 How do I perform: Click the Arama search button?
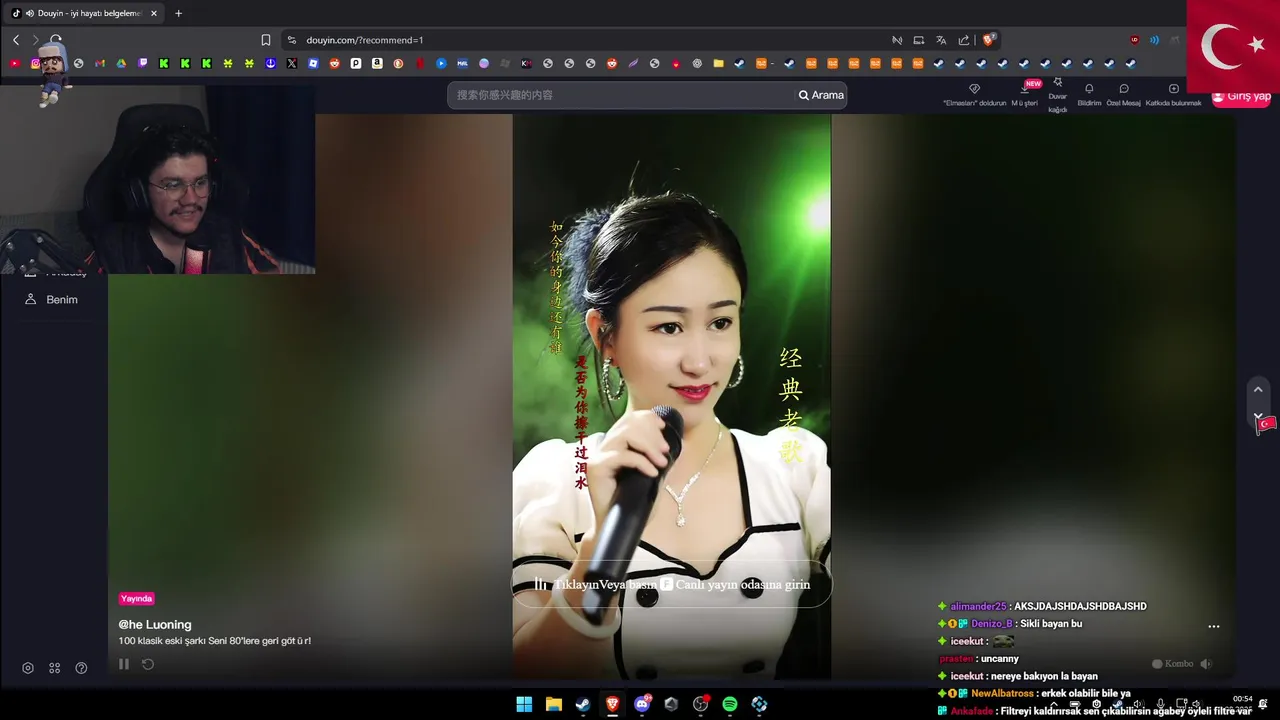click(821, 95)
